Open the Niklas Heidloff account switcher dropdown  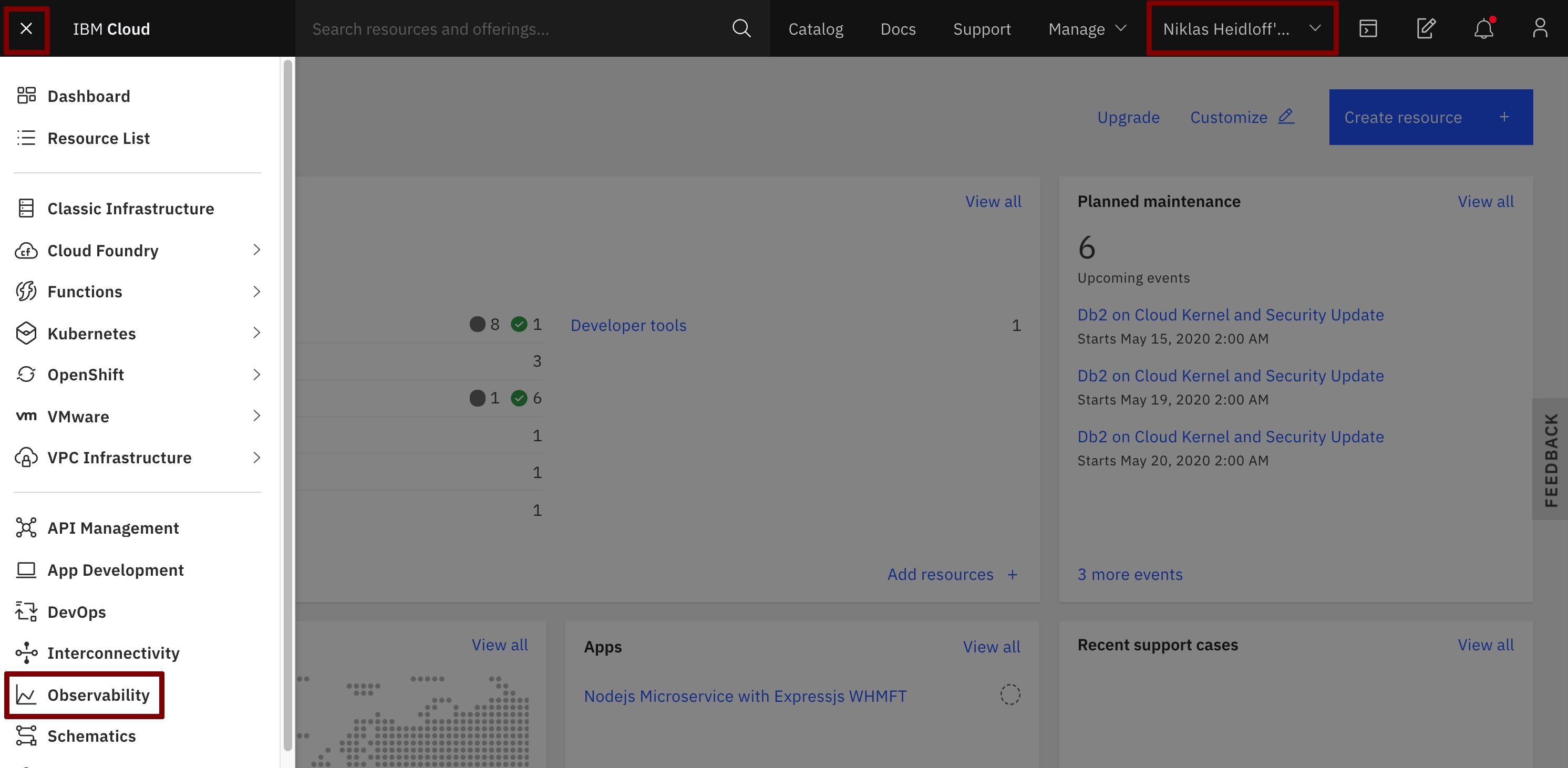[1241, 28]
